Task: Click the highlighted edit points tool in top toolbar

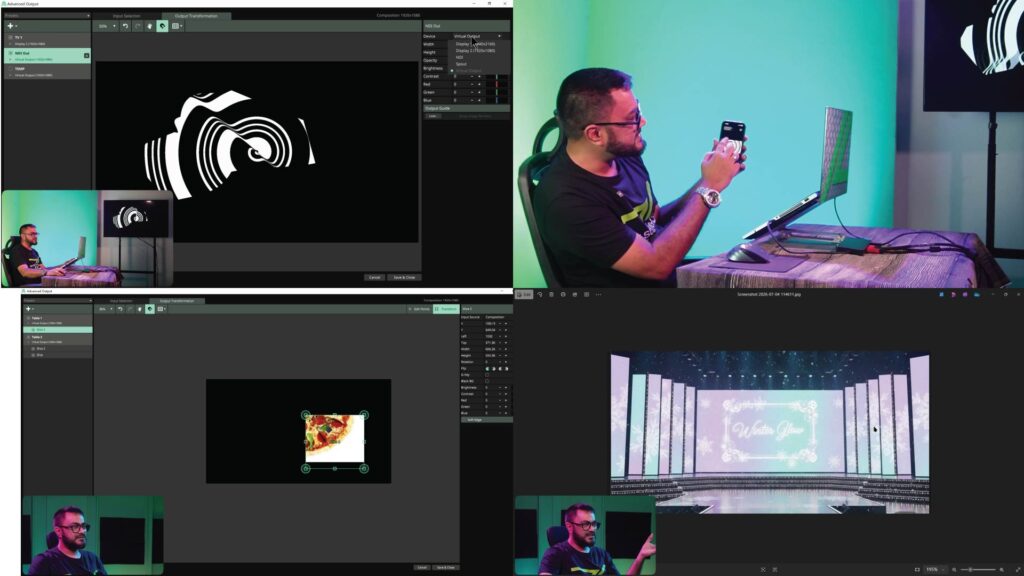Action: [x=162, y=26]
